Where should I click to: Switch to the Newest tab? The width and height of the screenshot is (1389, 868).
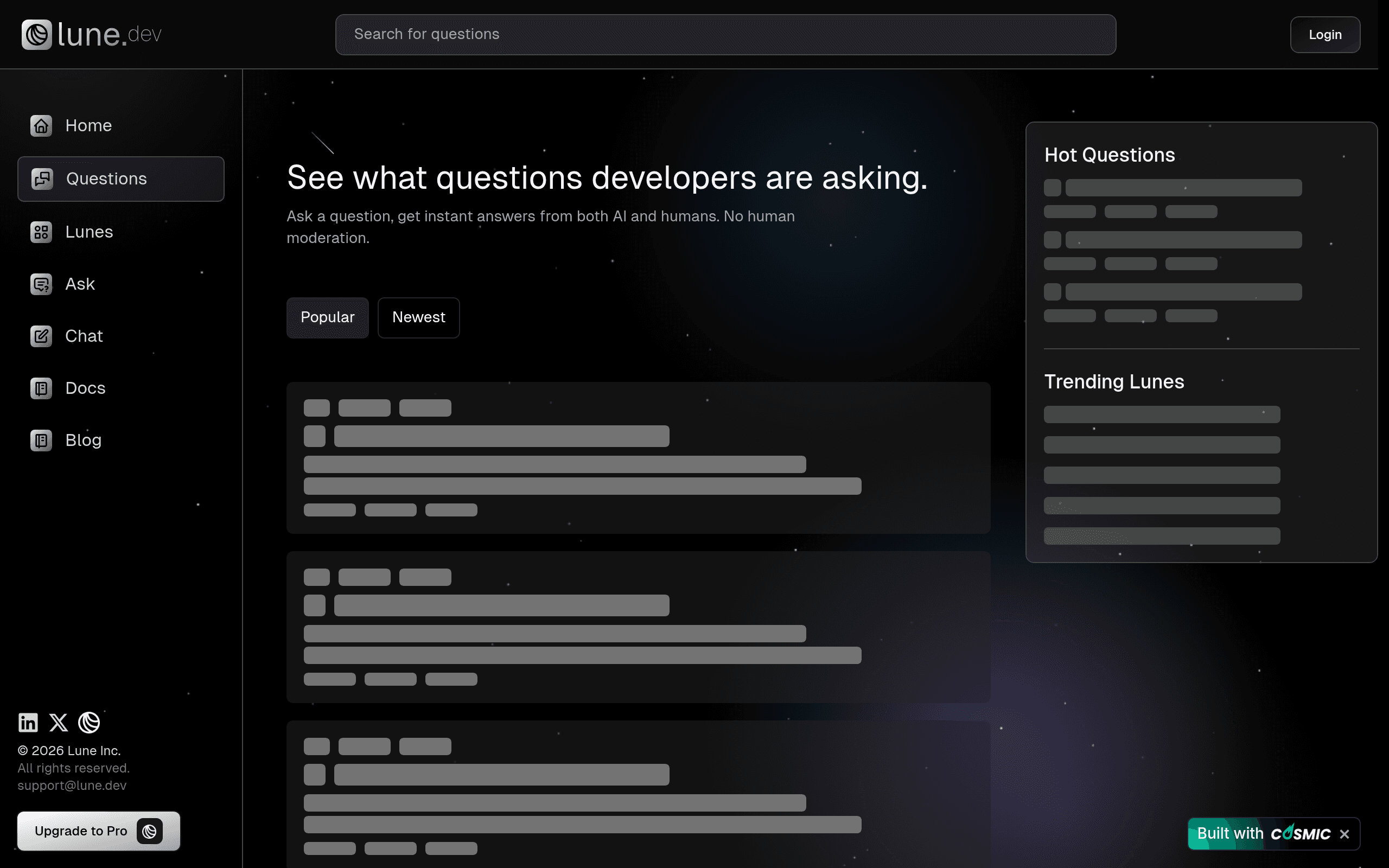coord(418,317)
